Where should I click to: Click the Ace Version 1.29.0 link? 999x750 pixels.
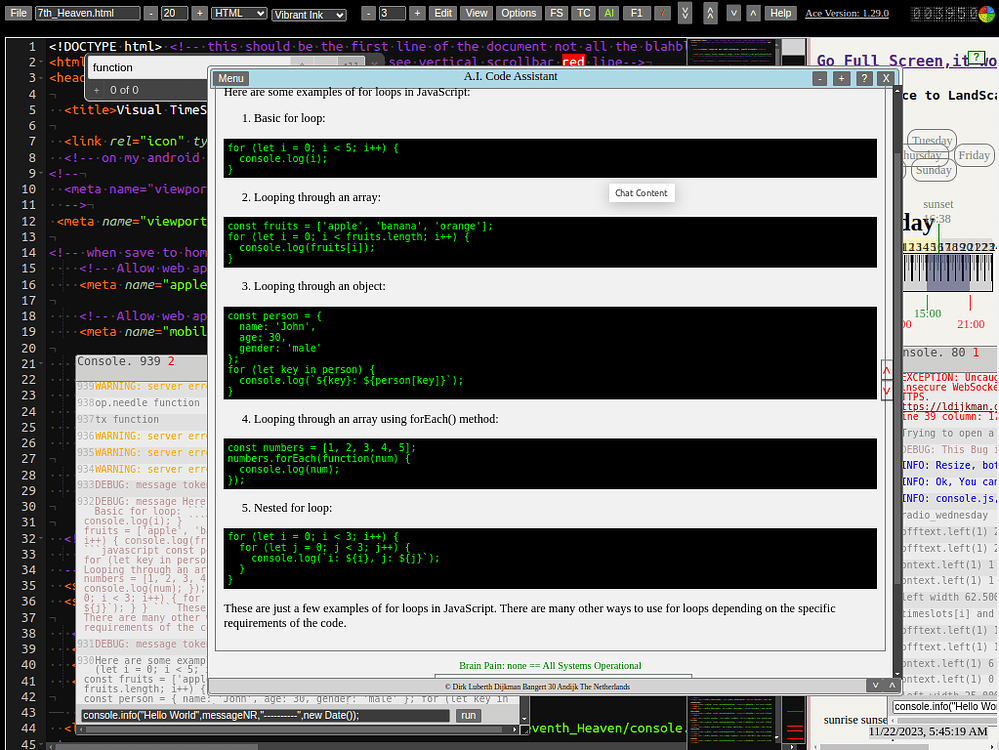click(846, 13)
